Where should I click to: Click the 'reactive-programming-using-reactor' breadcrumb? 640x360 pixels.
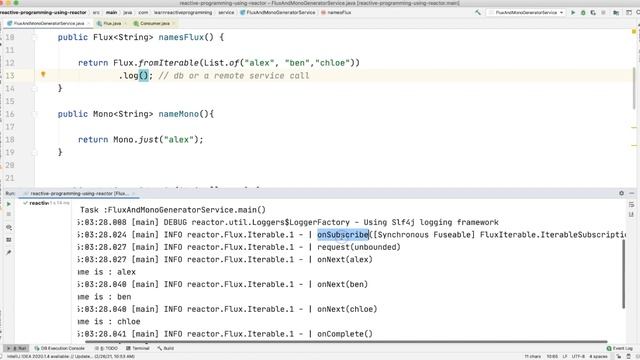(x=43, y=13)
